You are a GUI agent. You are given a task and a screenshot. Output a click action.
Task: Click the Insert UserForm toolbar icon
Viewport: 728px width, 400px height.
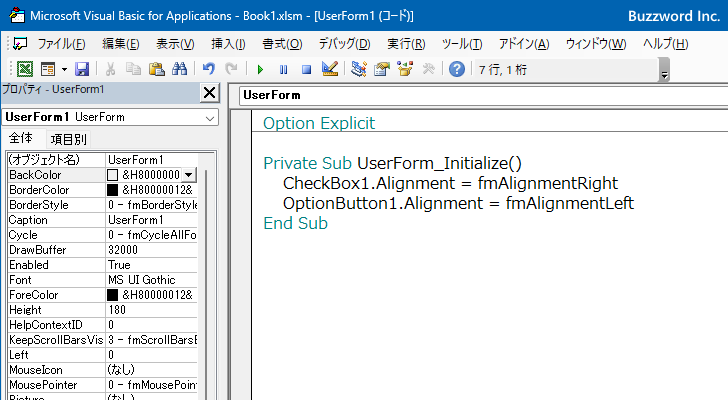point(48,69)
